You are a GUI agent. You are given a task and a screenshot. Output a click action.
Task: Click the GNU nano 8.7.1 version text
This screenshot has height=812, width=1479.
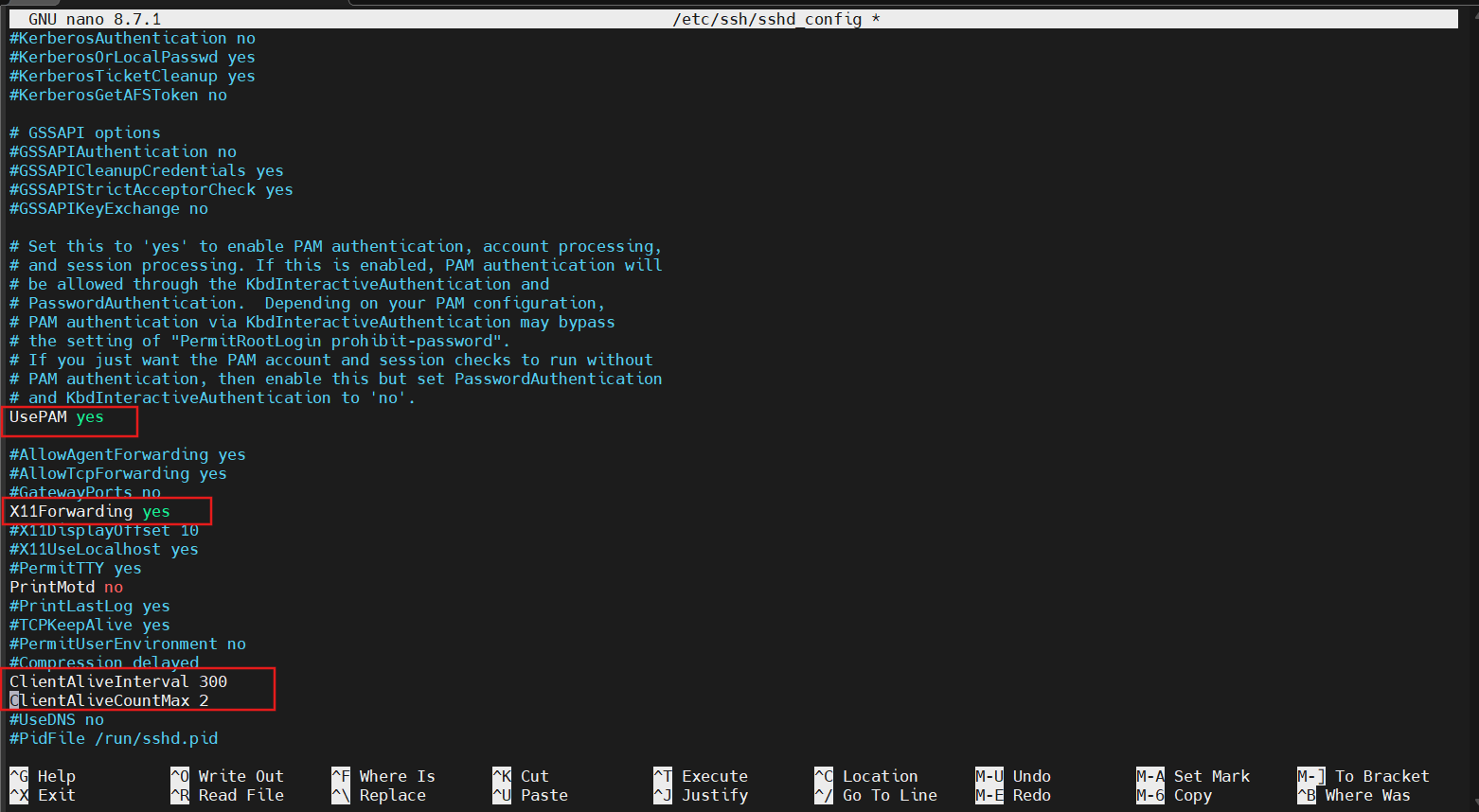pos(95,19)
